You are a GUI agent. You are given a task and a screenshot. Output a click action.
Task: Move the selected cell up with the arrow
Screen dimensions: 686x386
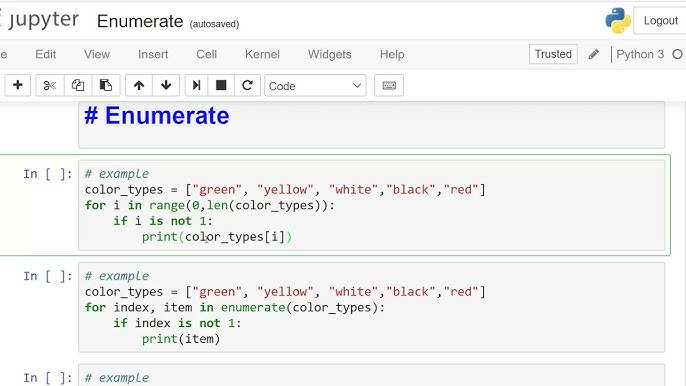point(139,85)
